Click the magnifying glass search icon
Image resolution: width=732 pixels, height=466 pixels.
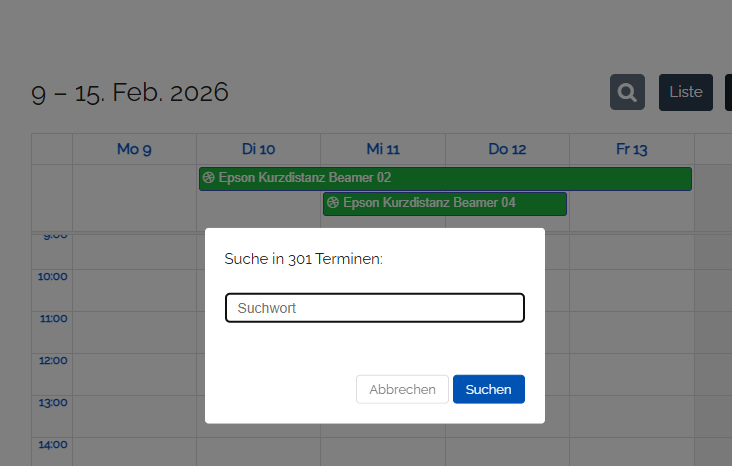(x=627, y=92)
